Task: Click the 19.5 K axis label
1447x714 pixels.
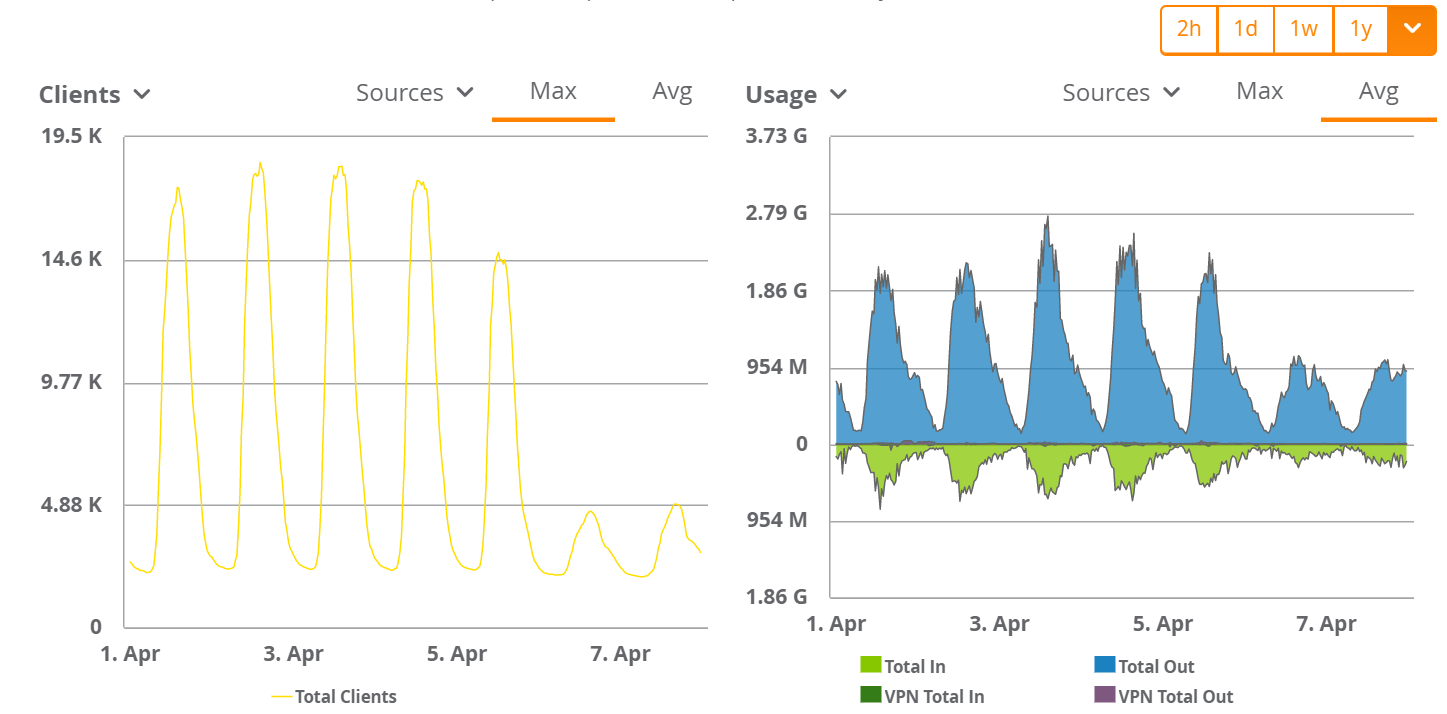Action: click(x=72, y=137)
